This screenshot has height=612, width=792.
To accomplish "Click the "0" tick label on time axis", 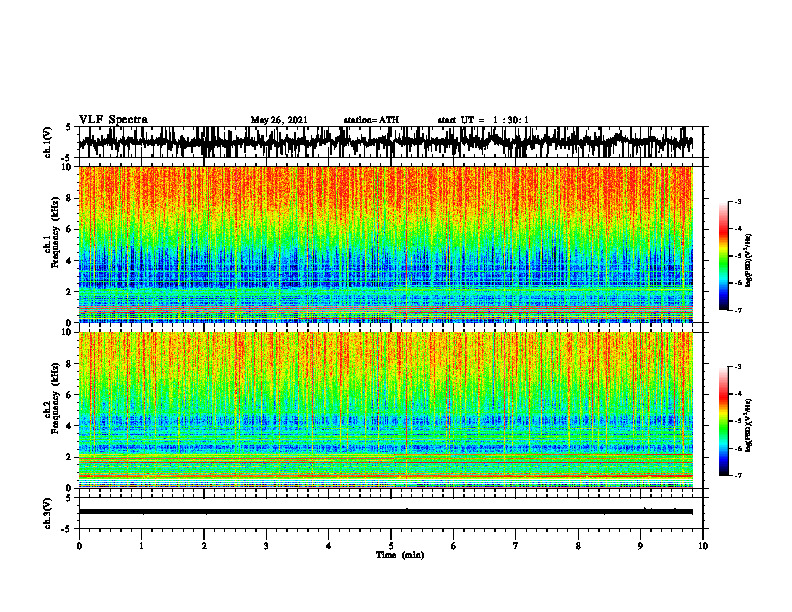I will pyautogui.click(x=79, y=546).
